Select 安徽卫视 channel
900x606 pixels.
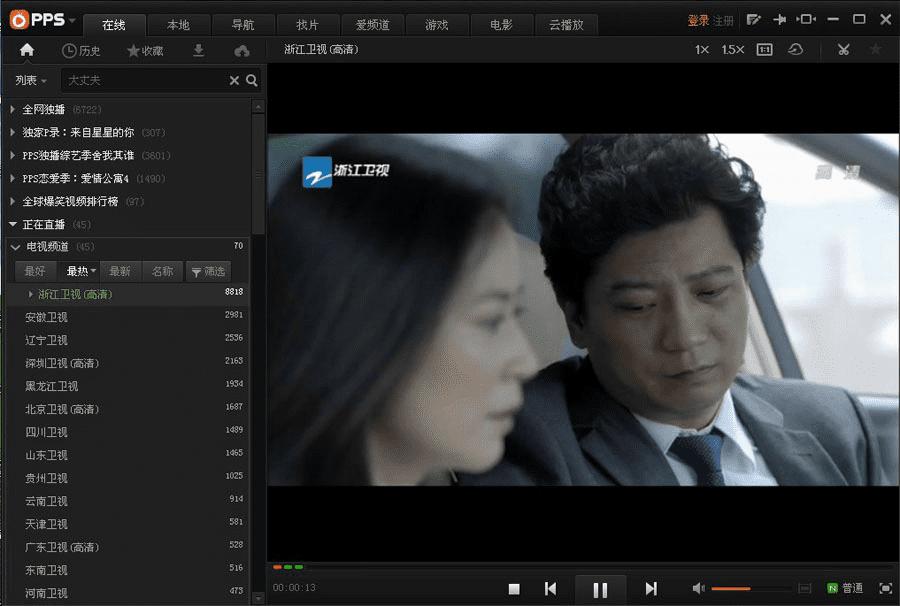click(126, 317)
